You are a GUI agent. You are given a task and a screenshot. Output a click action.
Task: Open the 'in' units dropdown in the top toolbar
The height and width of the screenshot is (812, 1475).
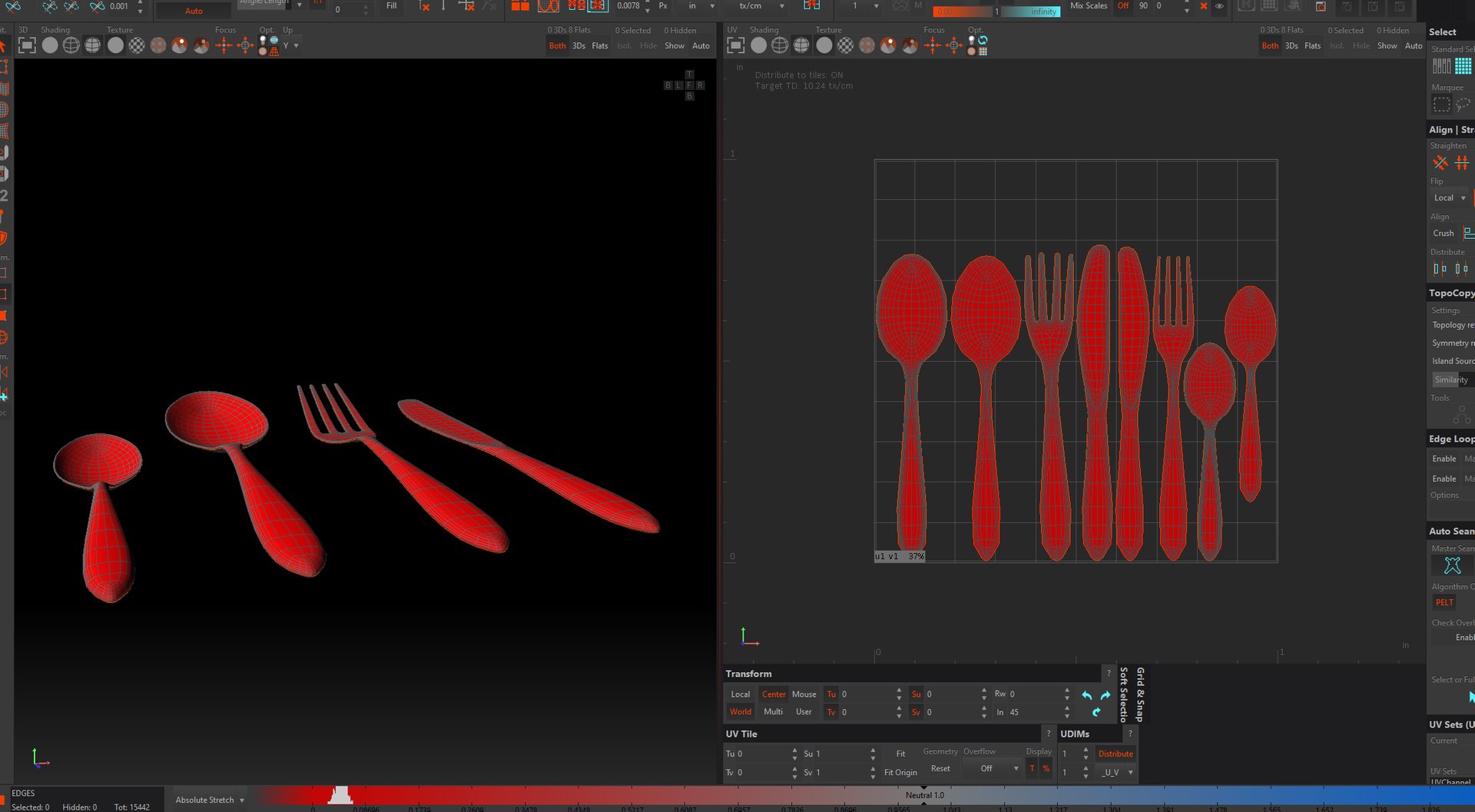(701, 6)
